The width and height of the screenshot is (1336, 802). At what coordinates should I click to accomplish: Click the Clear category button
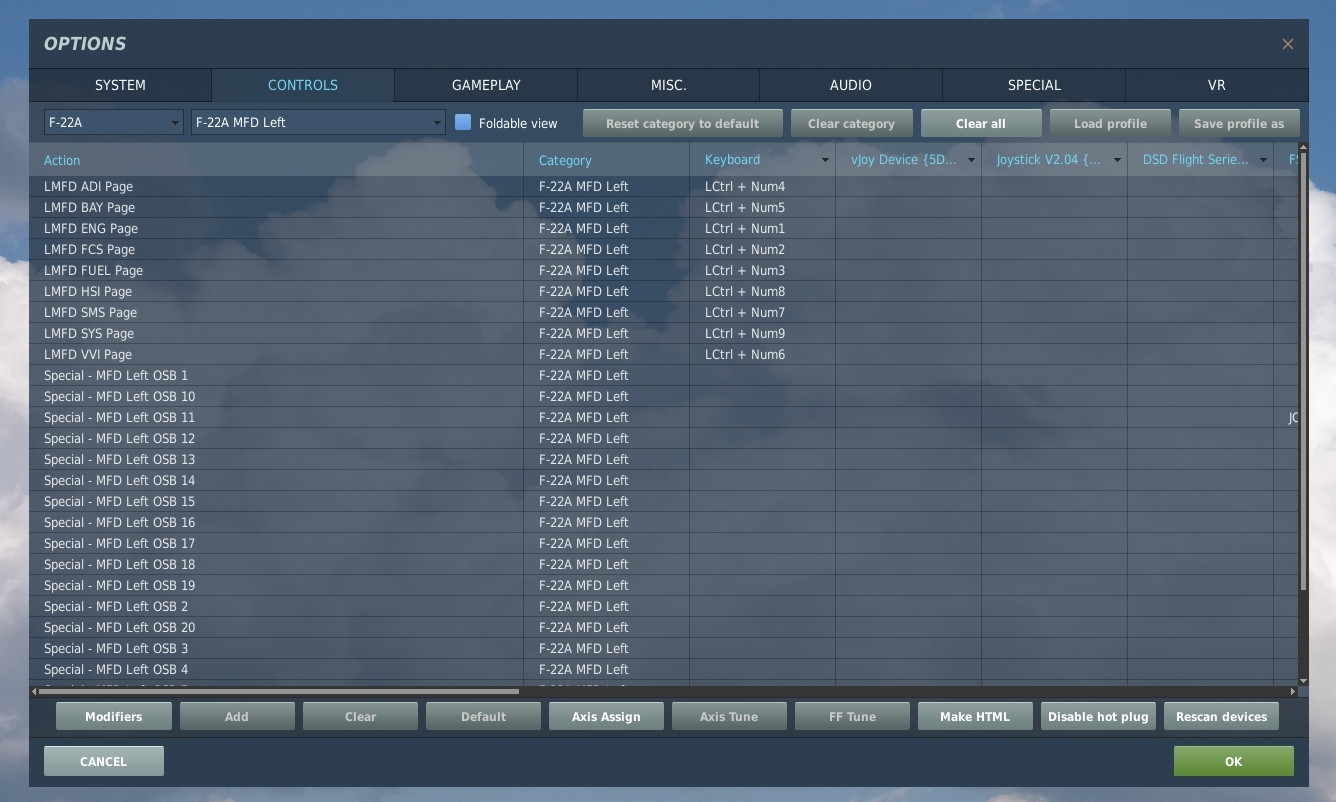coord(851,123)
